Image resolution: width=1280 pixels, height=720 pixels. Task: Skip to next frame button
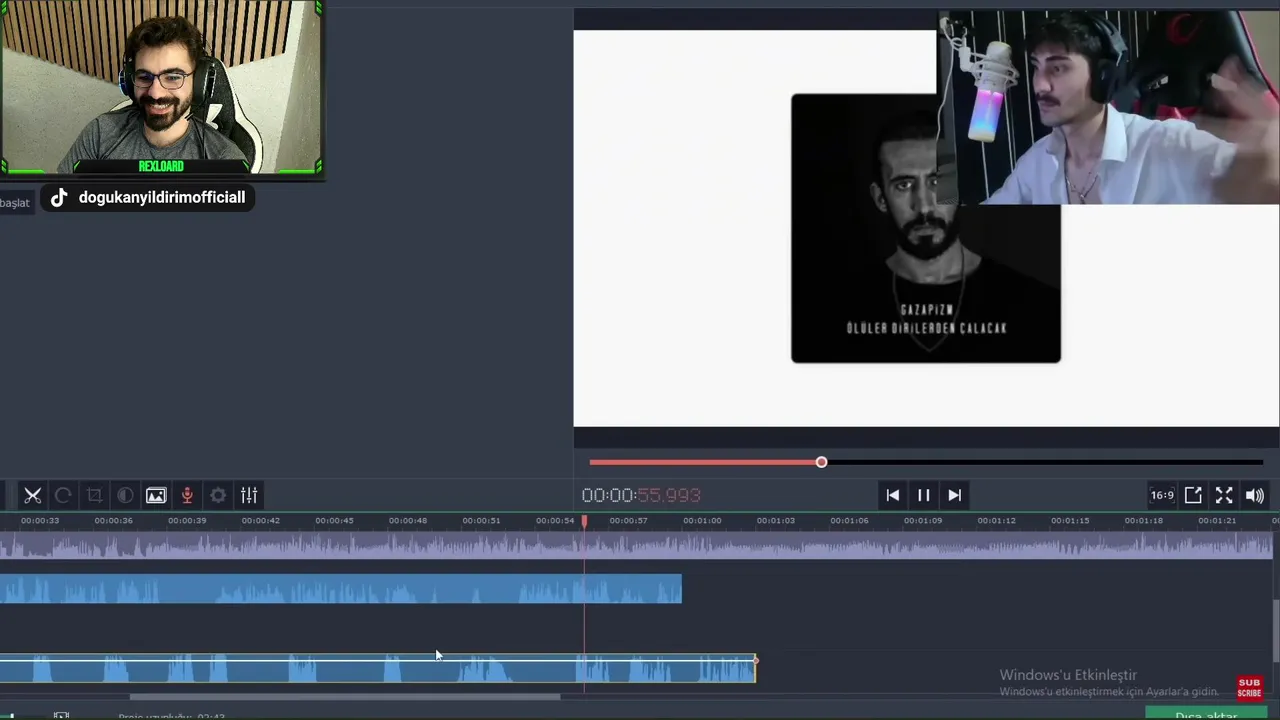click(x=955, y=495)
